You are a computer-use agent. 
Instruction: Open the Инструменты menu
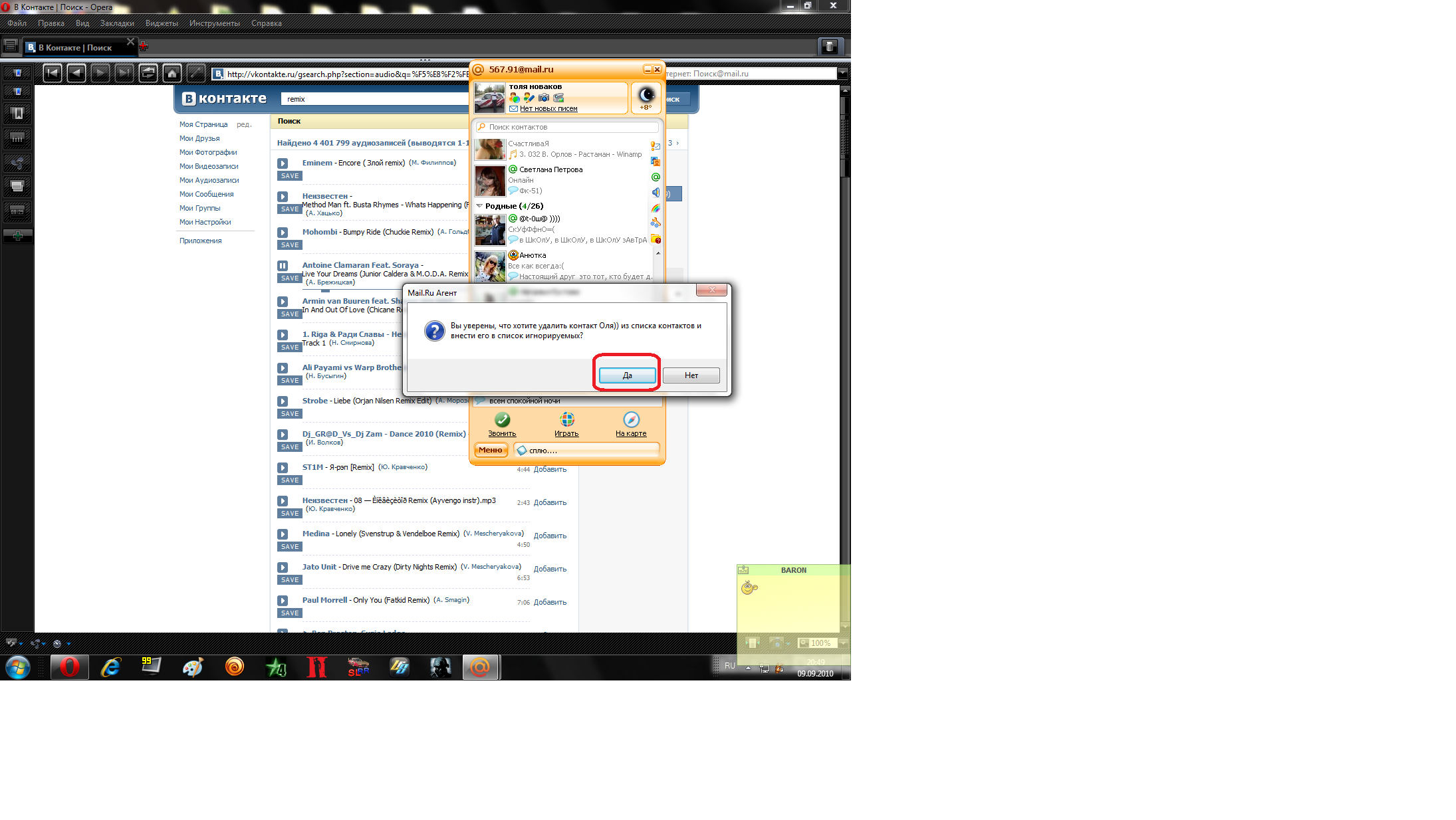(x=214, y=23)
